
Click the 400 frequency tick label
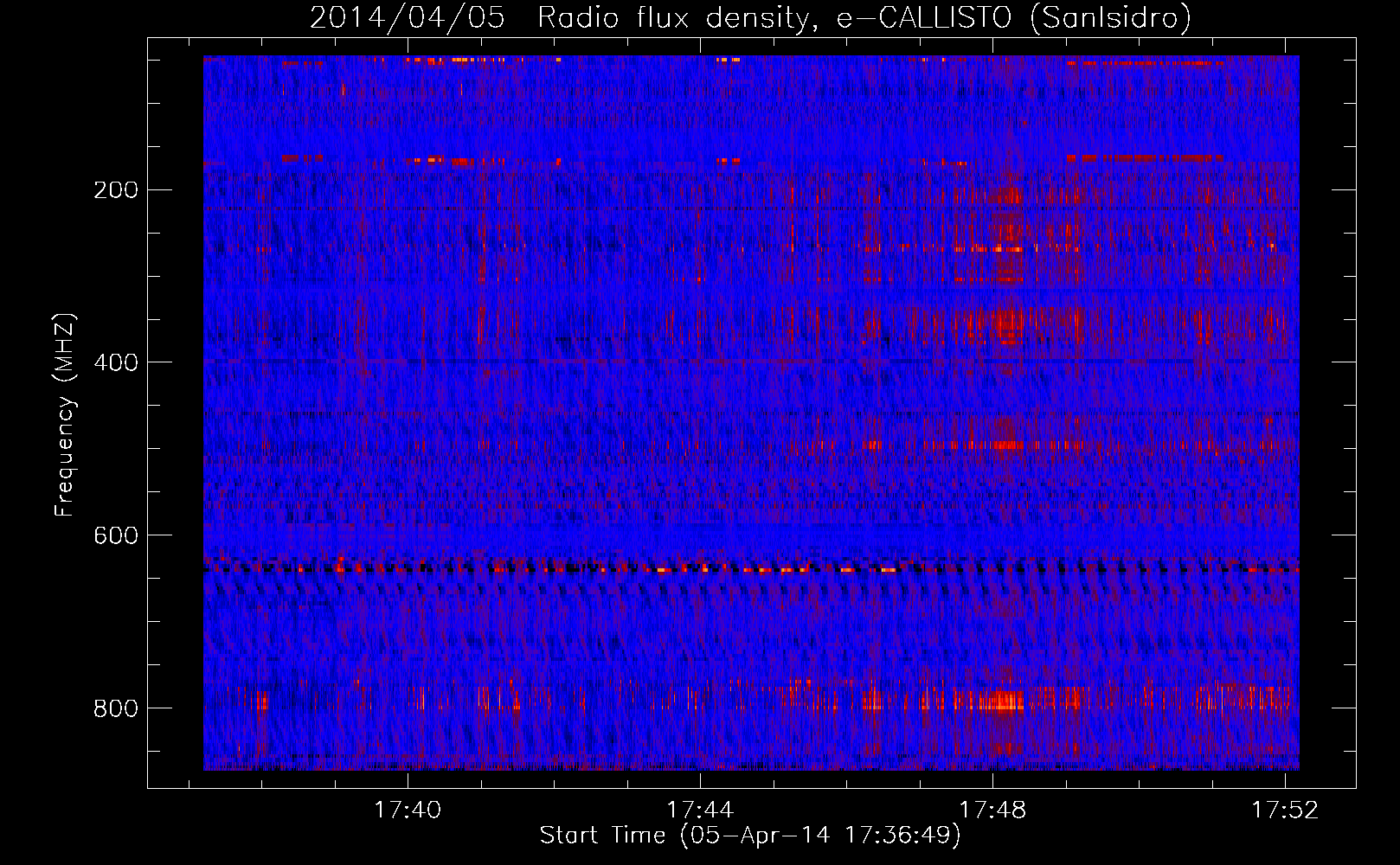click(x=116, y=362)
